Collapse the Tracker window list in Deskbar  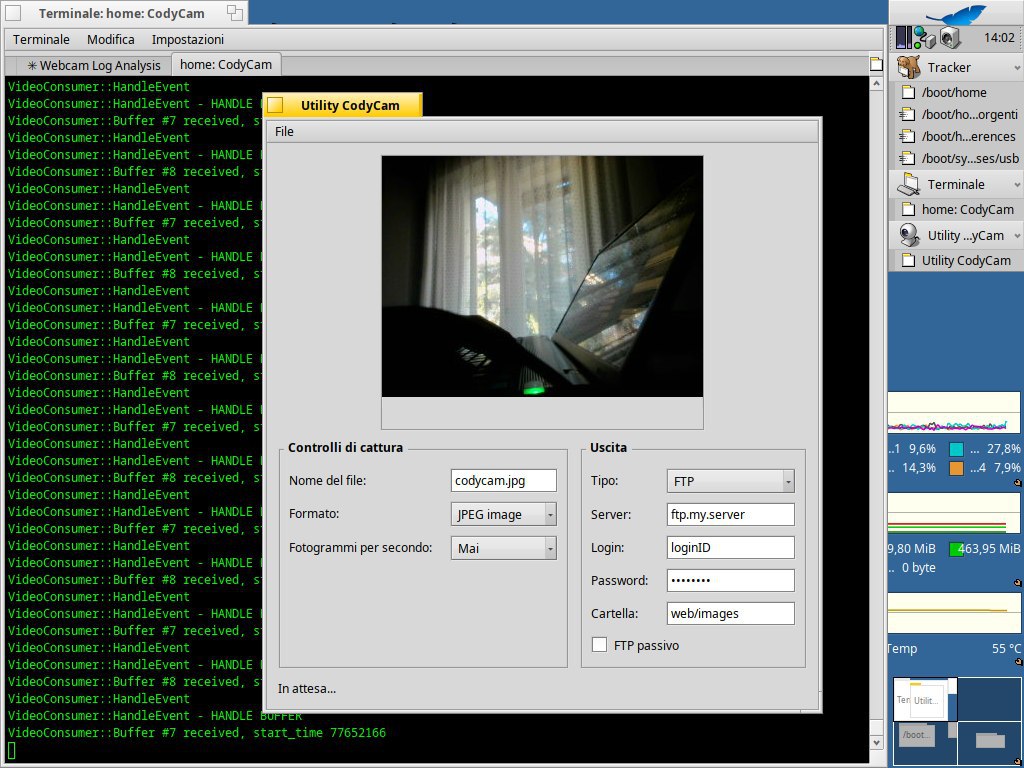(1016, 68)
